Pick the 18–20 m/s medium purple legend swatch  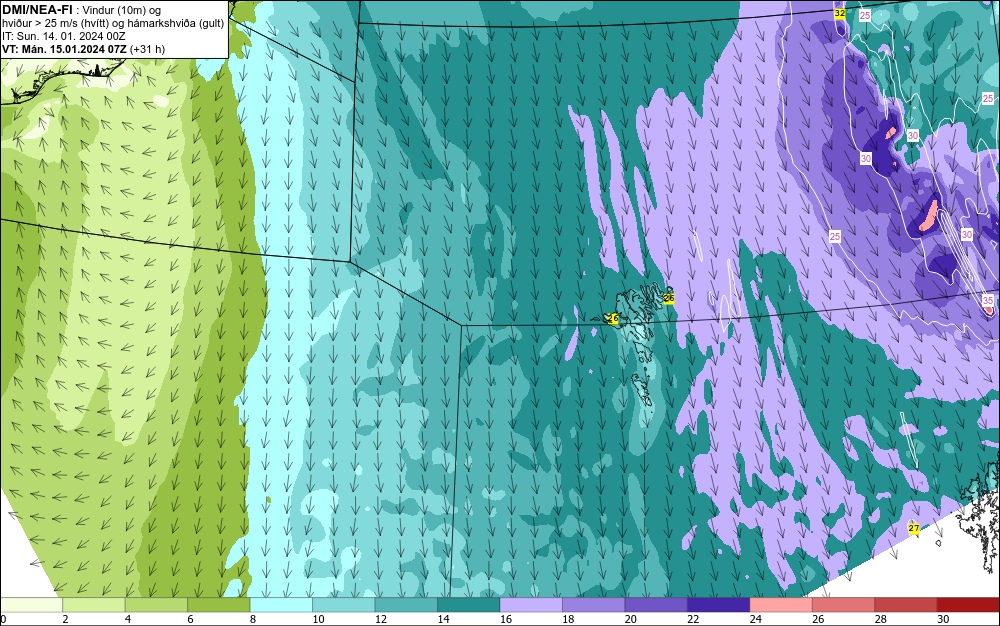pos(594,605)
